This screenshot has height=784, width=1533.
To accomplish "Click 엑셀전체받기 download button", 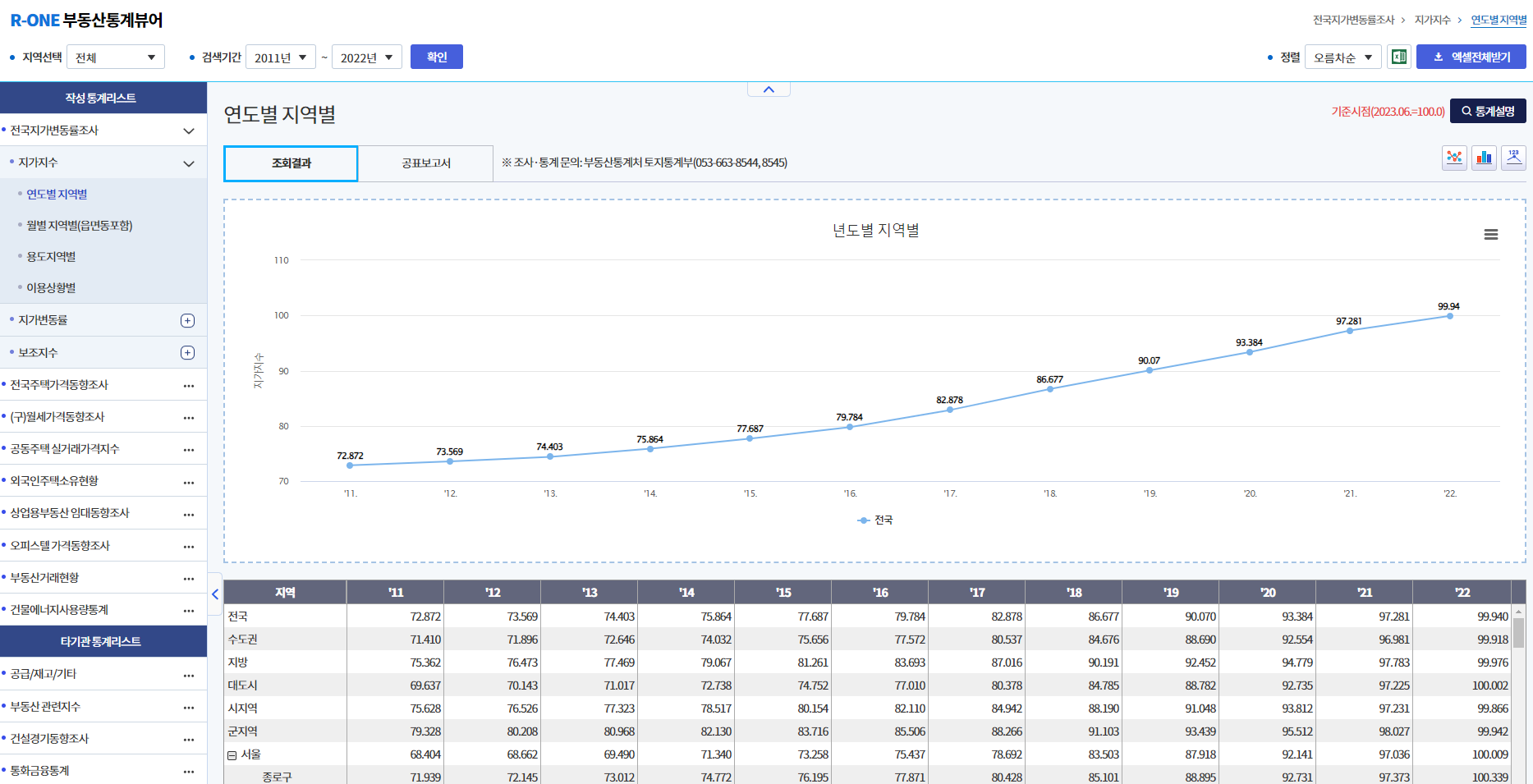I will (1471, 57).
